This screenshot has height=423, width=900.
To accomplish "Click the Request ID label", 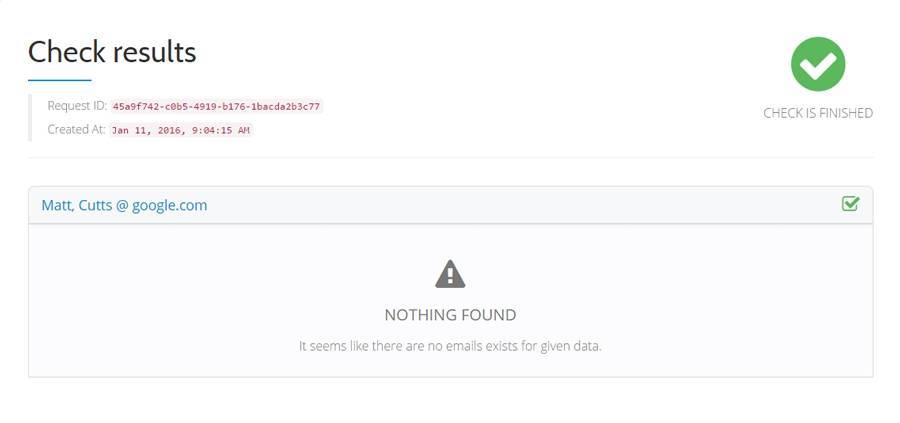I will pos(77,106).
